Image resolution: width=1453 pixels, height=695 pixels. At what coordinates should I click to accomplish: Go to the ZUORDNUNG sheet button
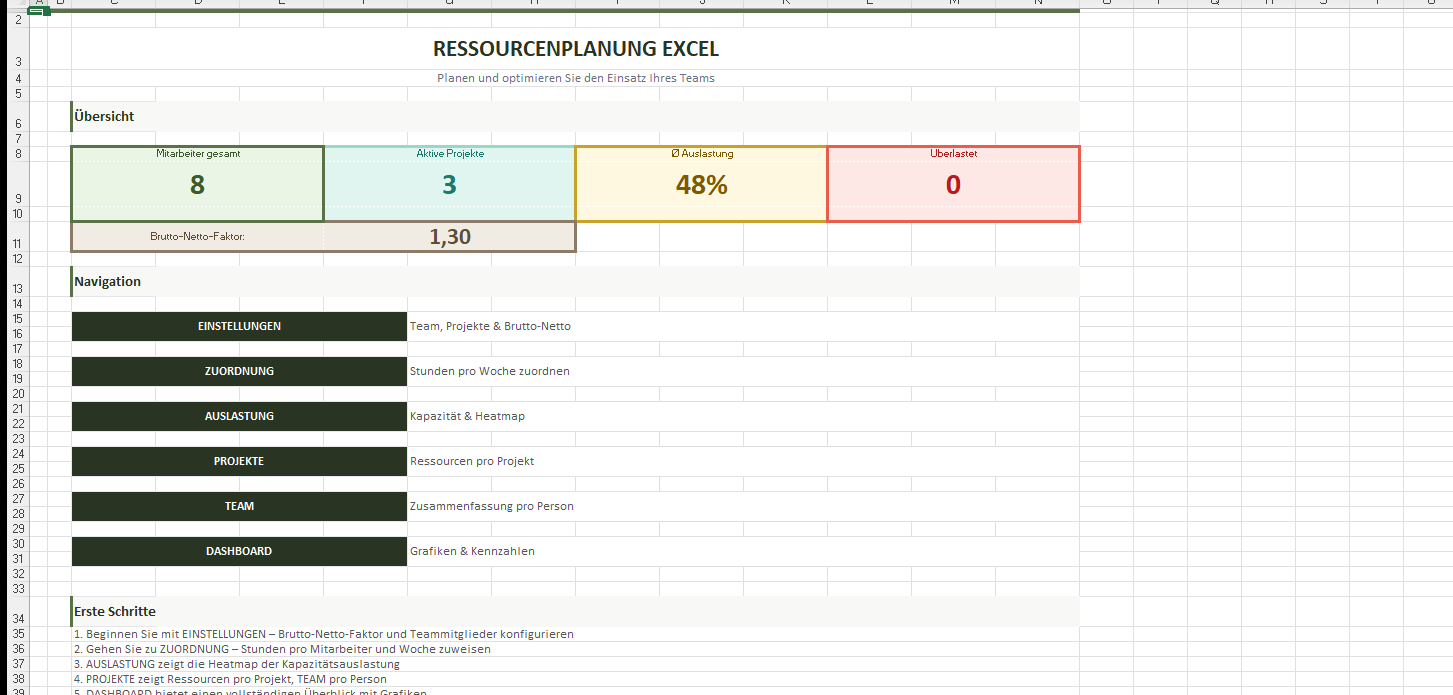coord(239,371)
